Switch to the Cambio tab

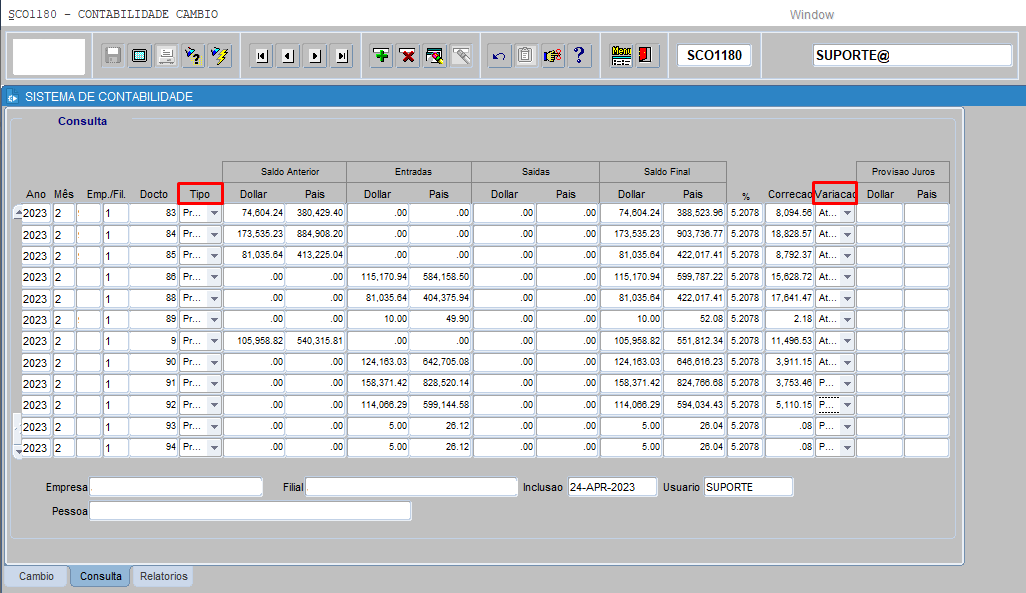(36, 576)
